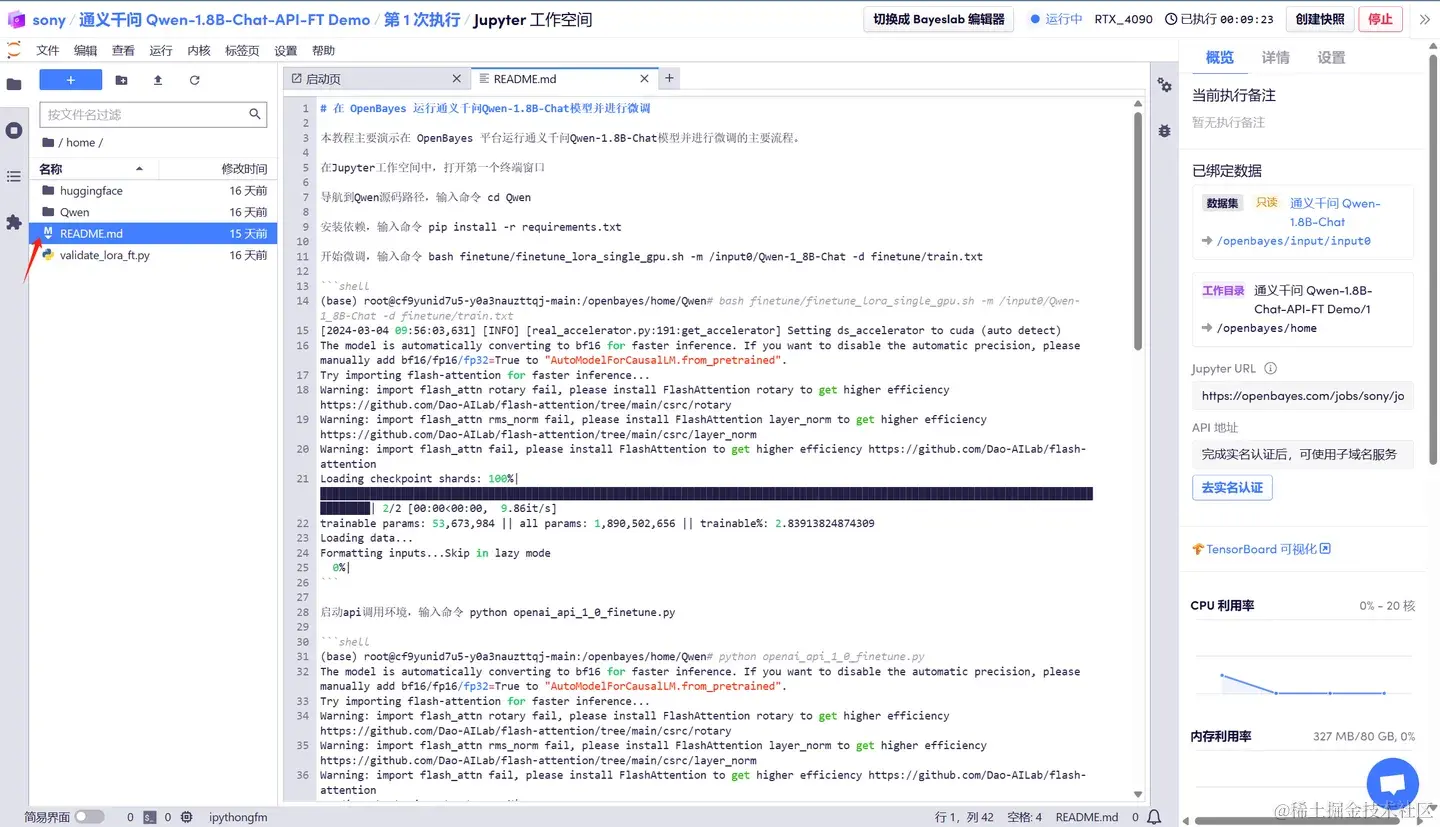Viewport: 1440px width, 827px height.
Task: Add a new tab with plus icon
Action: (670, 78)
